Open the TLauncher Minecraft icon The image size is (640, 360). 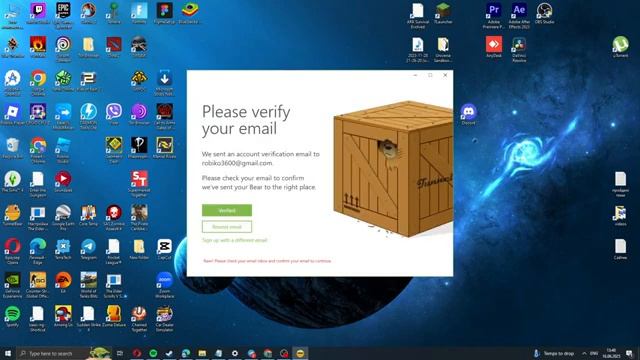443,13
